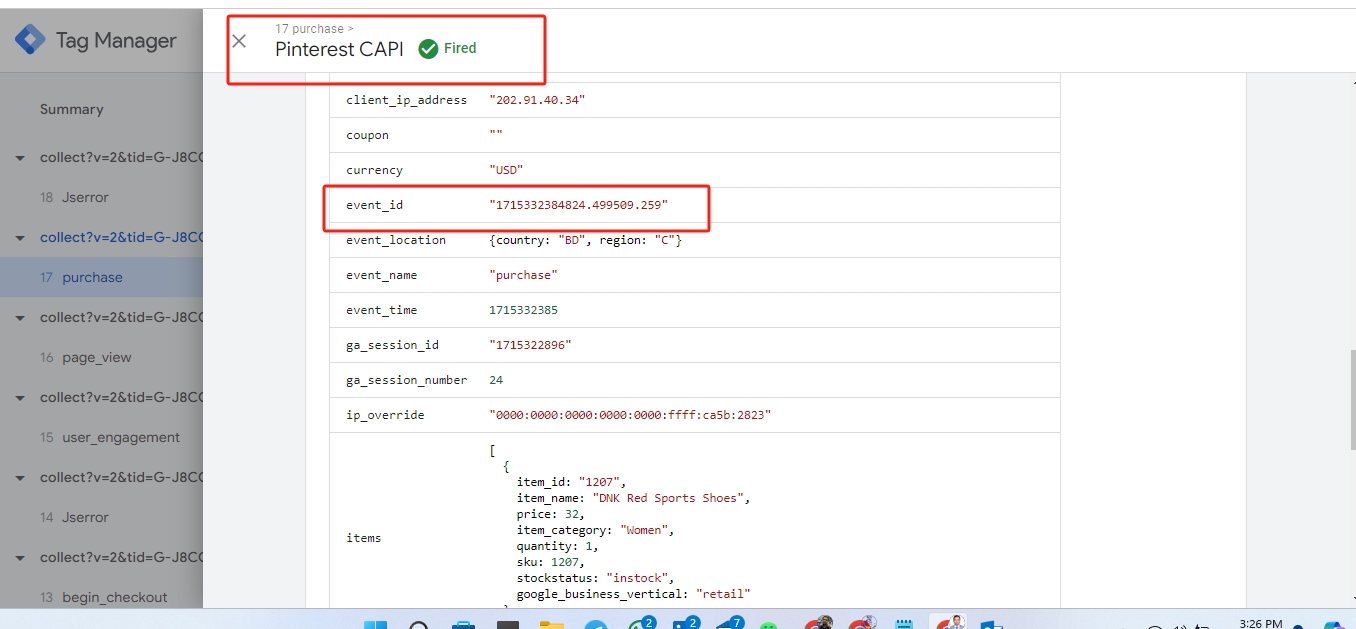The width and height of the screenshot is (1356, 629).
Task: Click the event_location key
Action: 396,240
